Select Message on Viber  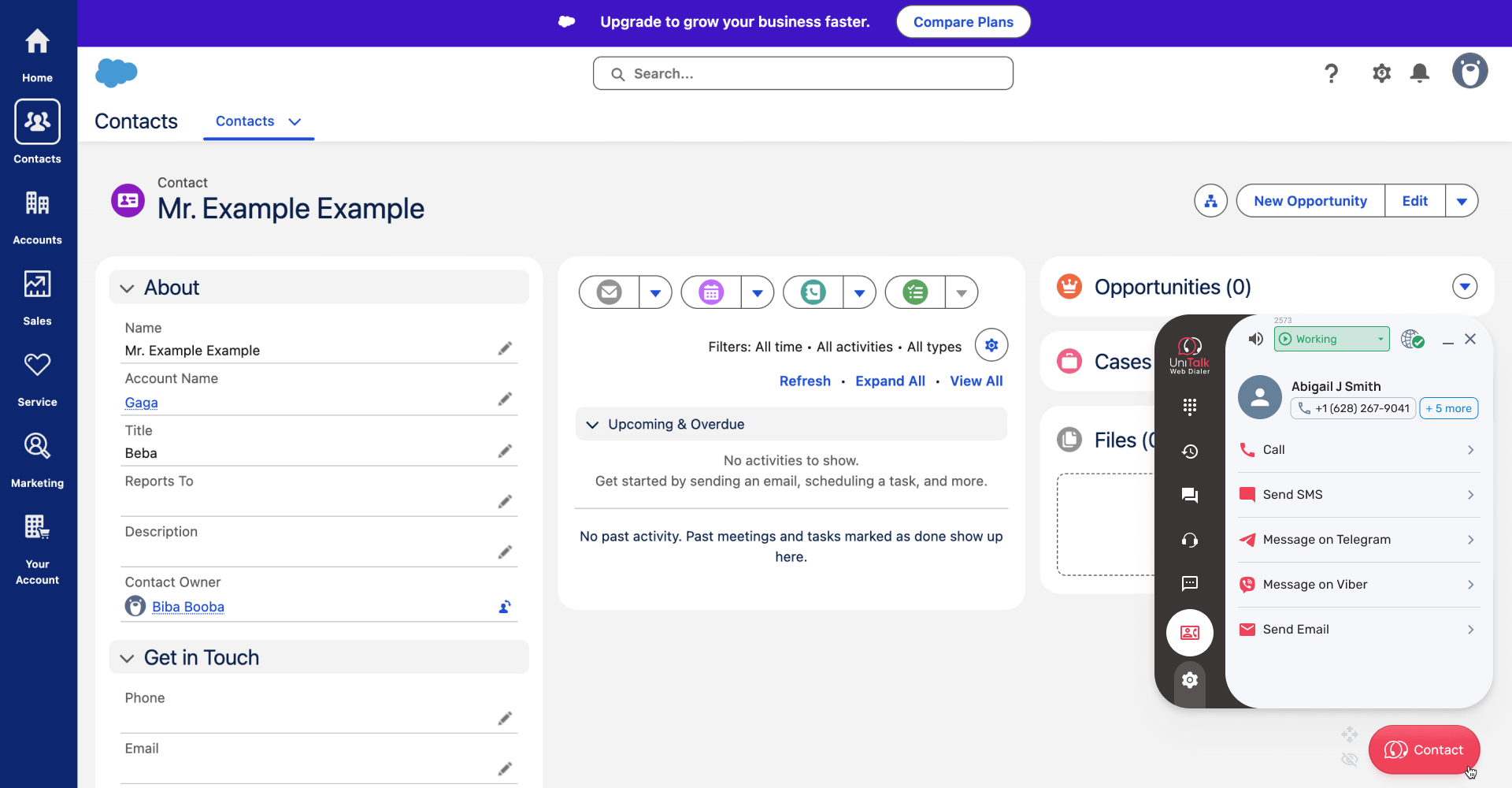(1358, 585)
